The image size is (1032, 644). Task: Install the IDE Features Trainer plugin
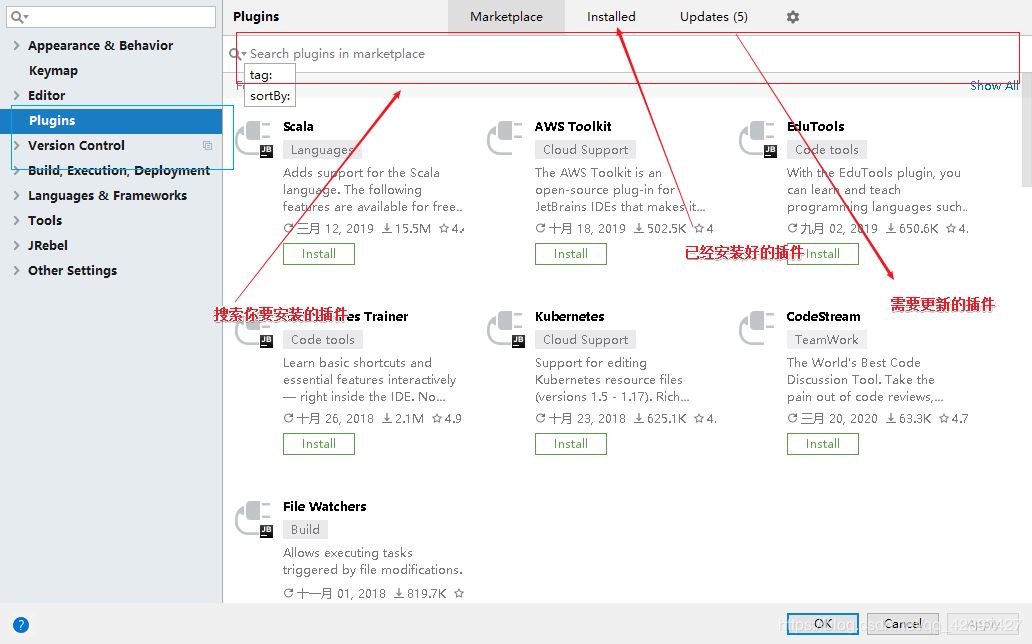[319, 444]
